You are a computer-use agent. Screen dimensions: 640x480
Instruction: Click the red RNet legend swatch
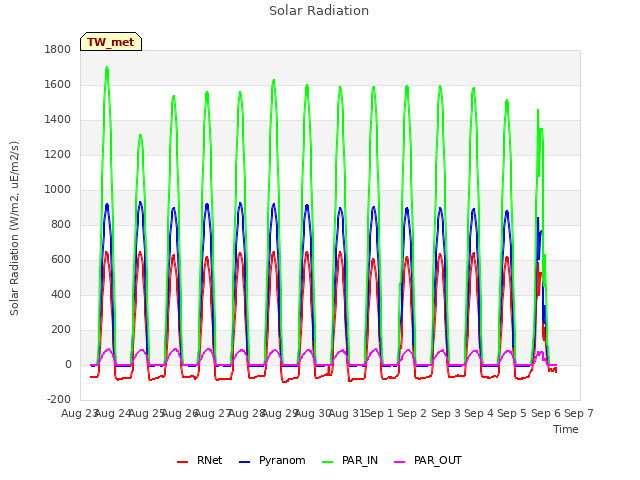pos(182,462)
